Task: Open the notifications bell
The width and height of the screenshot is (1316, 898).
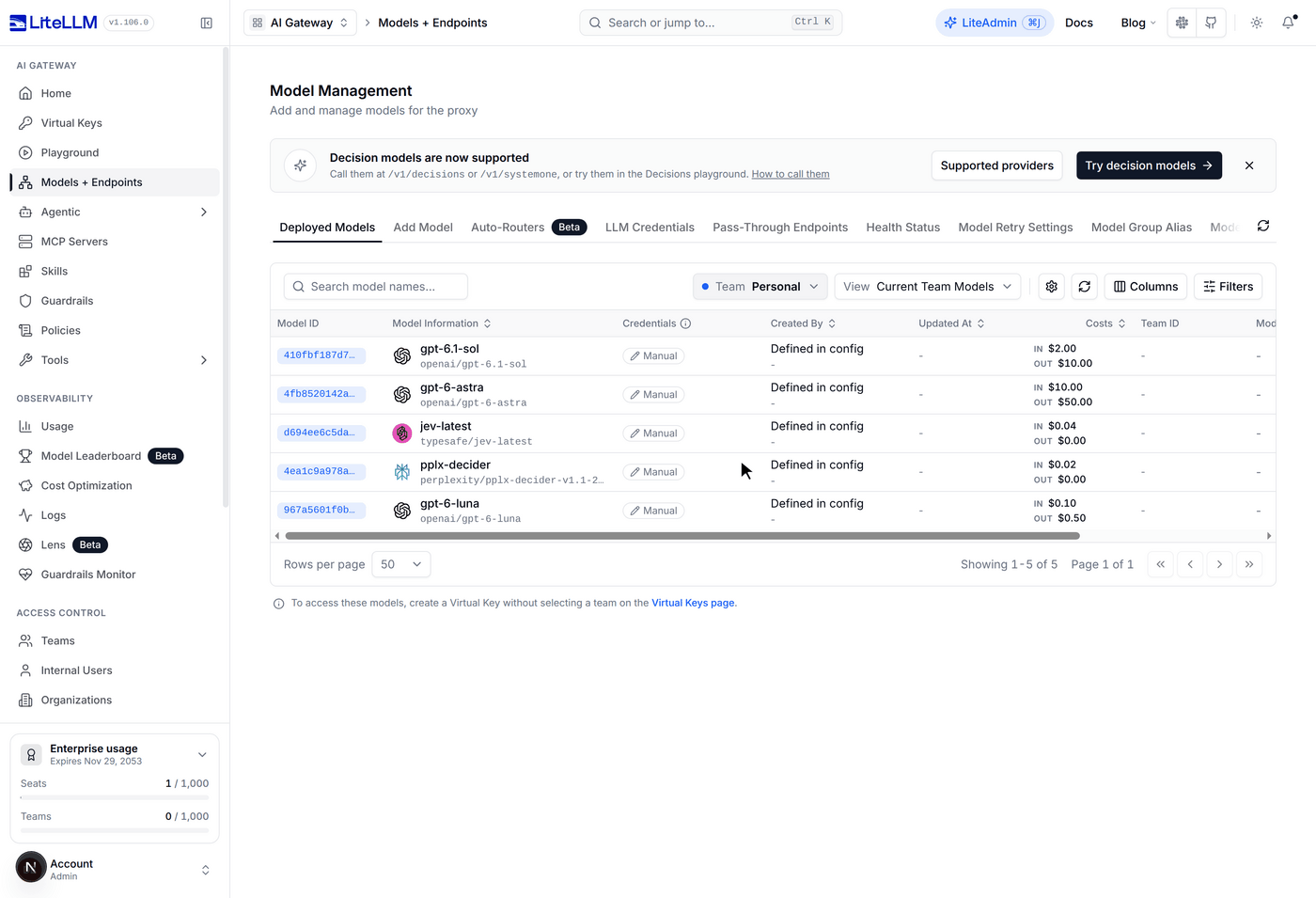Action: pos(1289,23)
